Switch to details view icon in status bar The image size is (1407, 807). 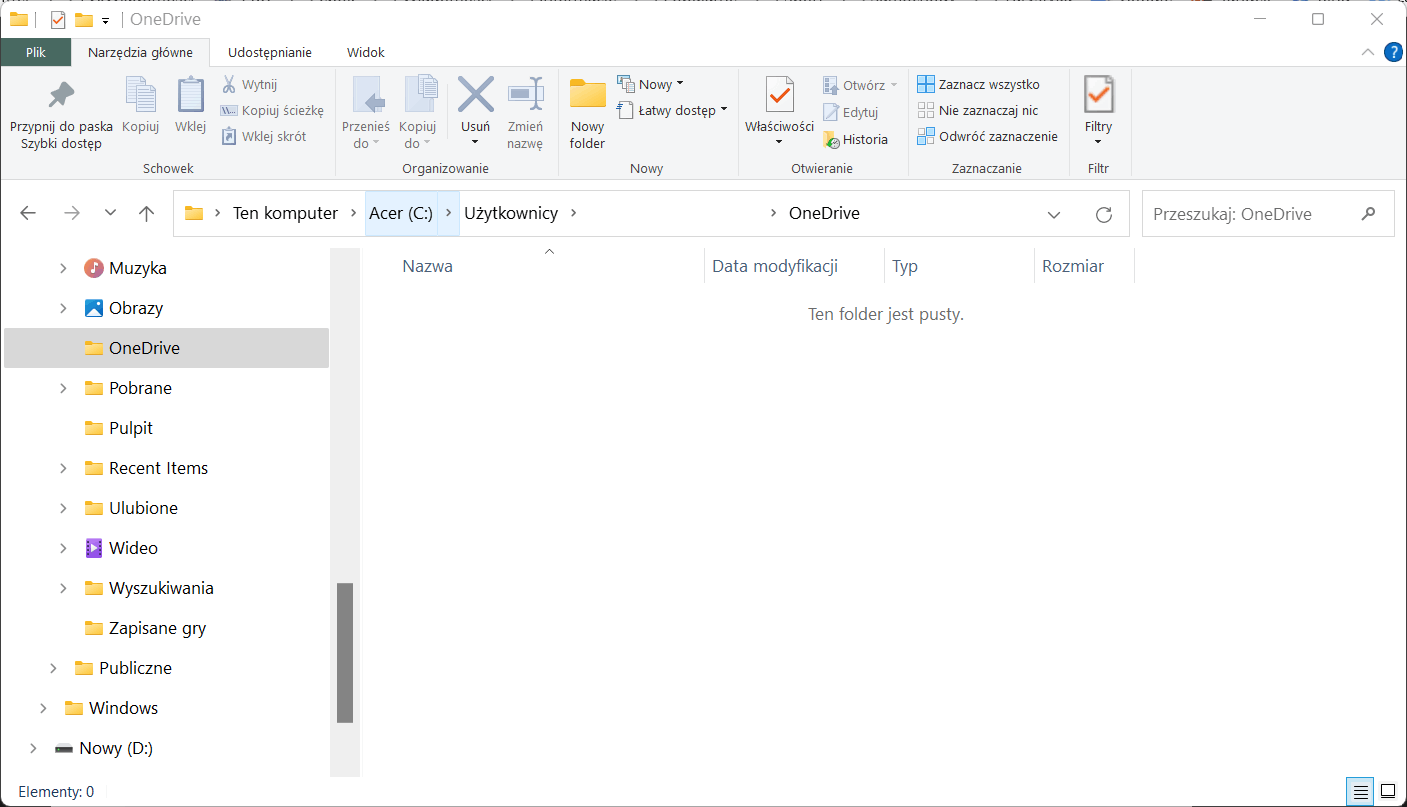click(1361, 792)
